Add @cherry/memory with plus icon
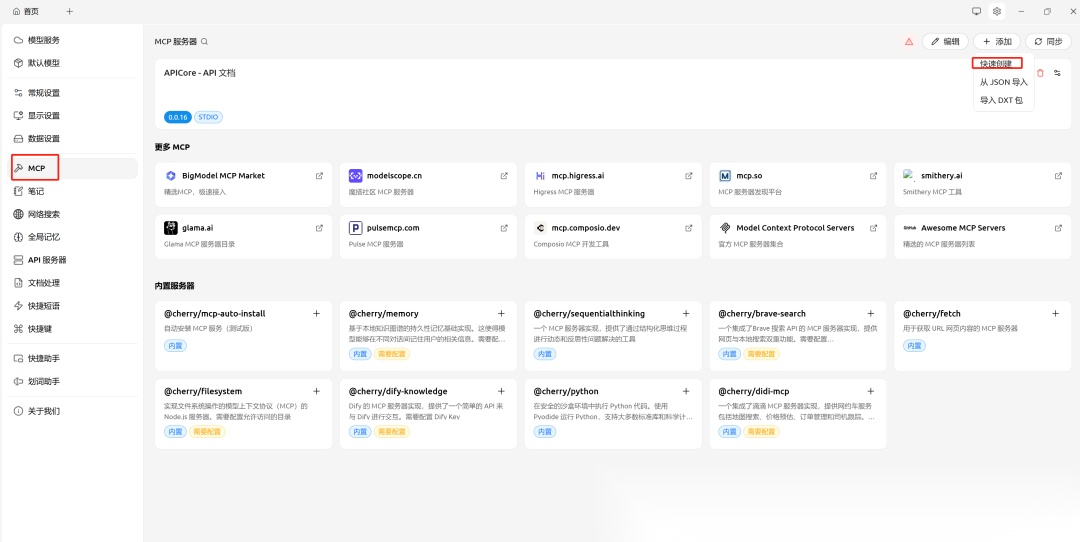1080x542 pixels. (501, 313)
